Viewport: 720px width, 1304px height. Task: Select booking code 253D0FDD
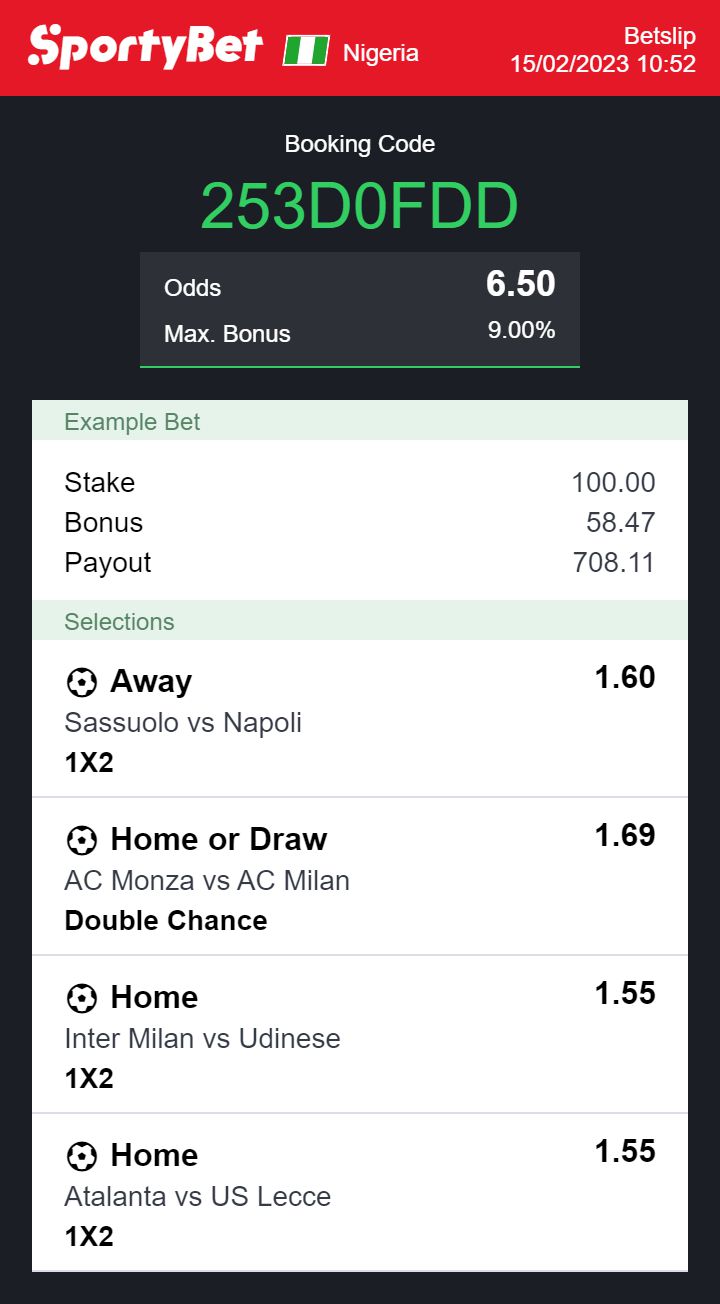[360, 207]
